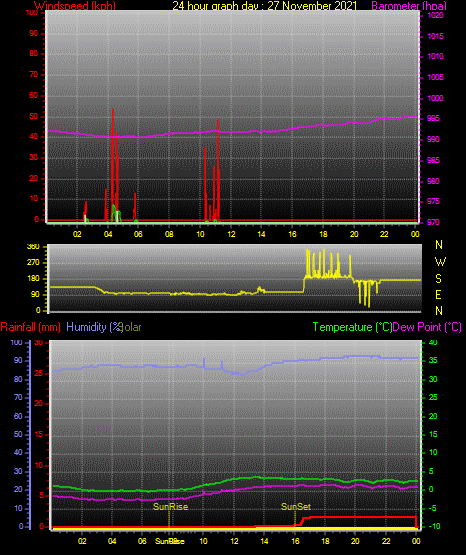Click the green -10 on temperature axis
Viewport: 466px width, 555px height.
[x=434, y=526]
